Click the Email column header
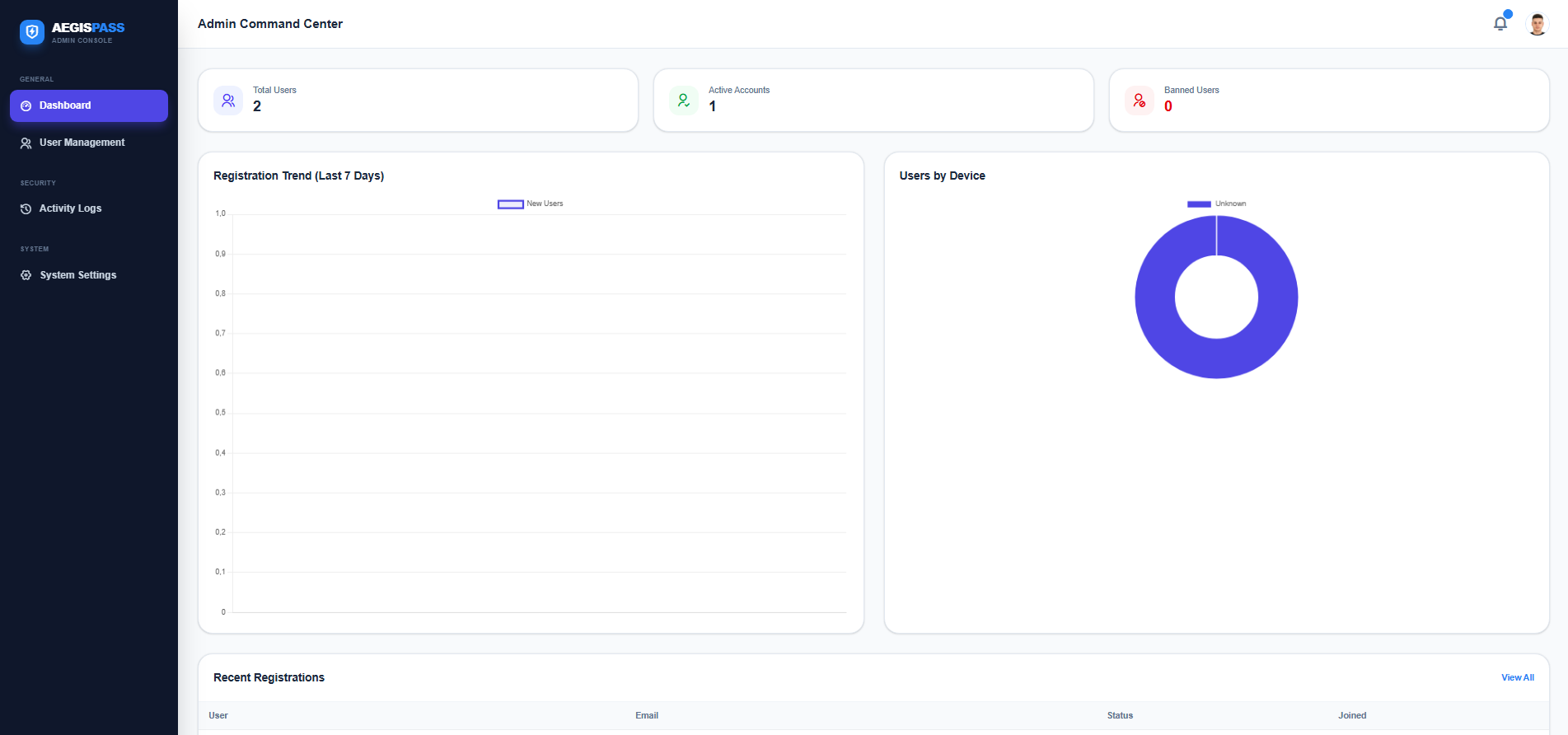 647,715
